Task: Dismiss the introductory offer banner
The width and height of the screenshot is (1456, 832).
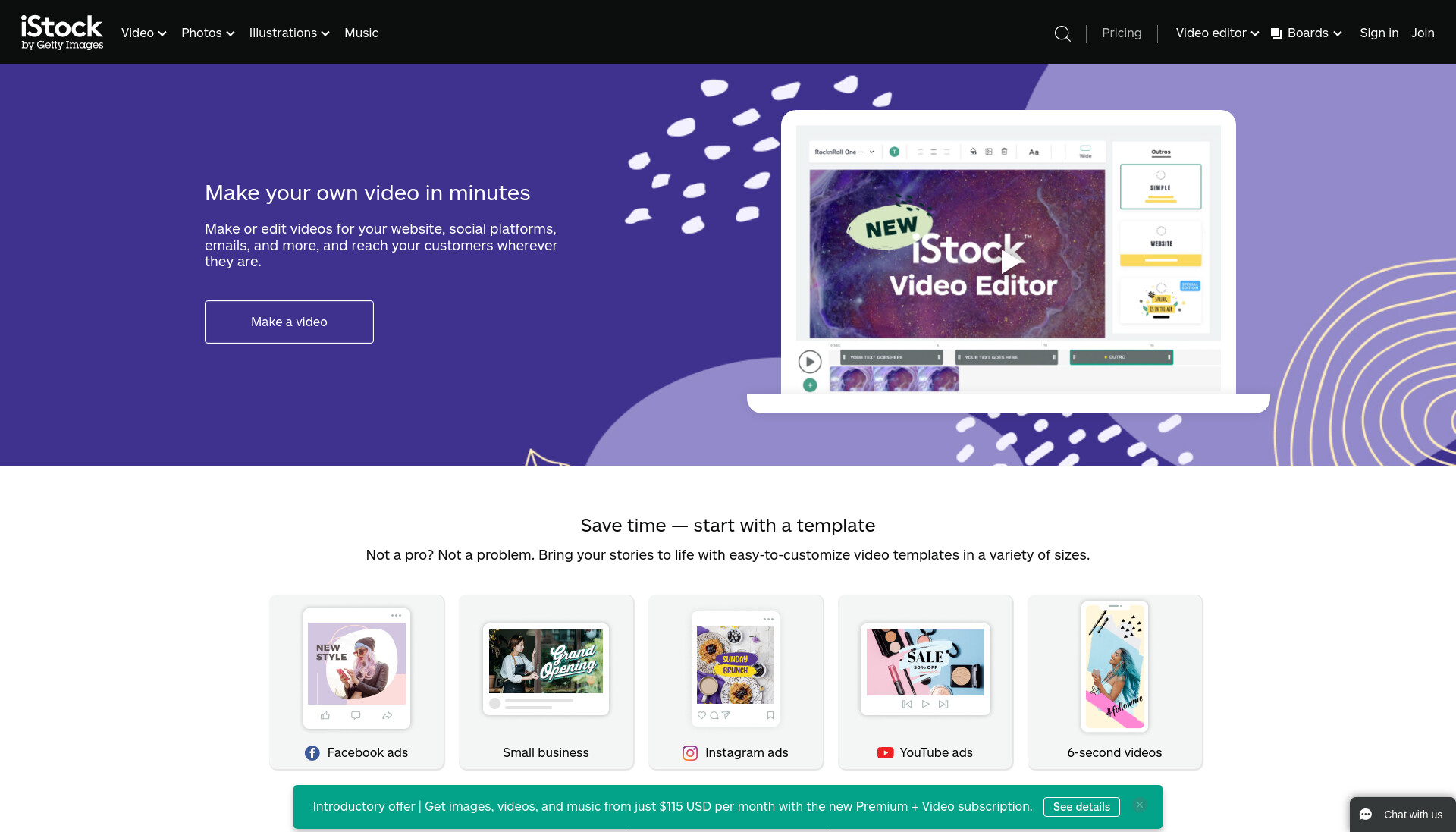Action: (x=1139, y=805)
